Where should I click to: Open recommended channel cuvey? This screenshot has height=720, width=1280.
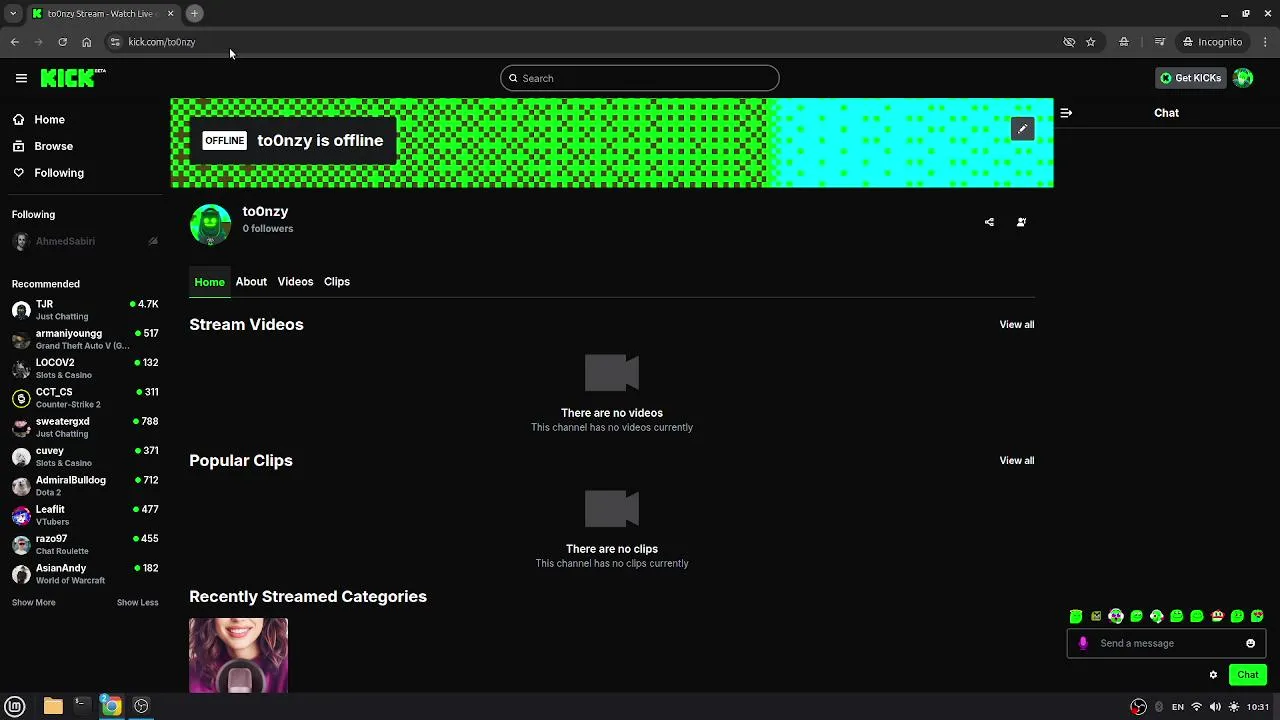[x=85, y=456]
